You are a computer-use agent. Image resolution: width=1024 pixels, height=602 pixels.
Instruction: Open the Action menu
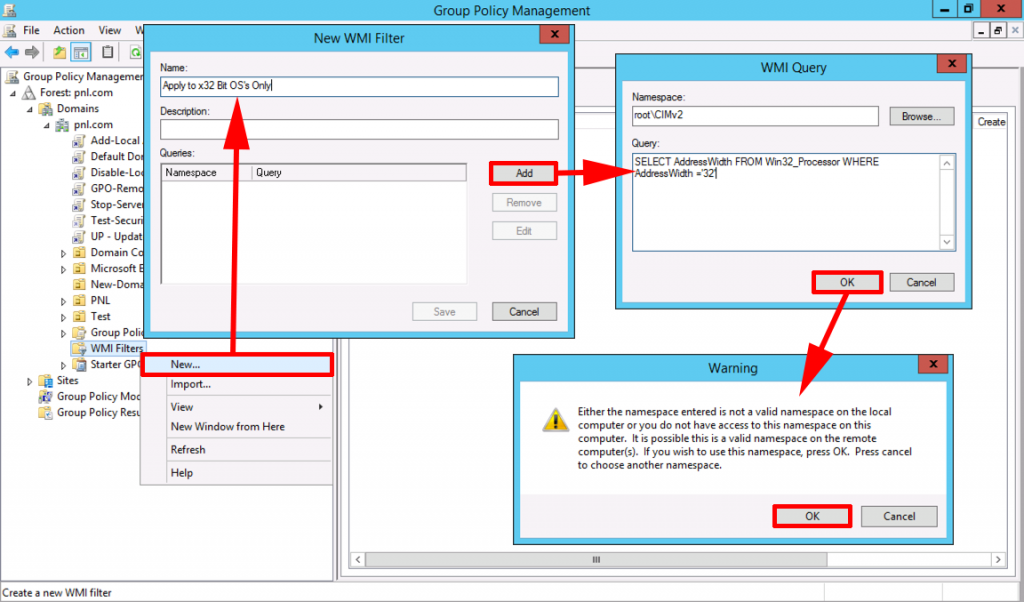click(x=68, y=30)
